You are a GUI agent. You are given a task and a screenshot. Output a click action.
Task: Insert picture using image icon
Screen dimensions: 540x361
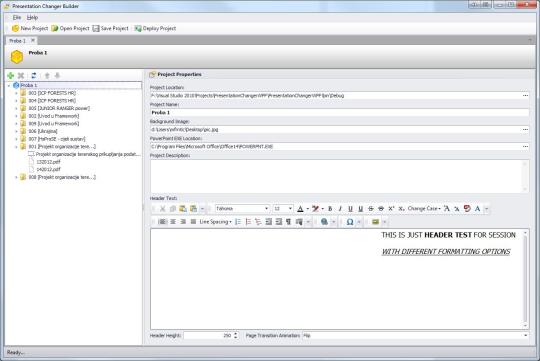(375, 222)
